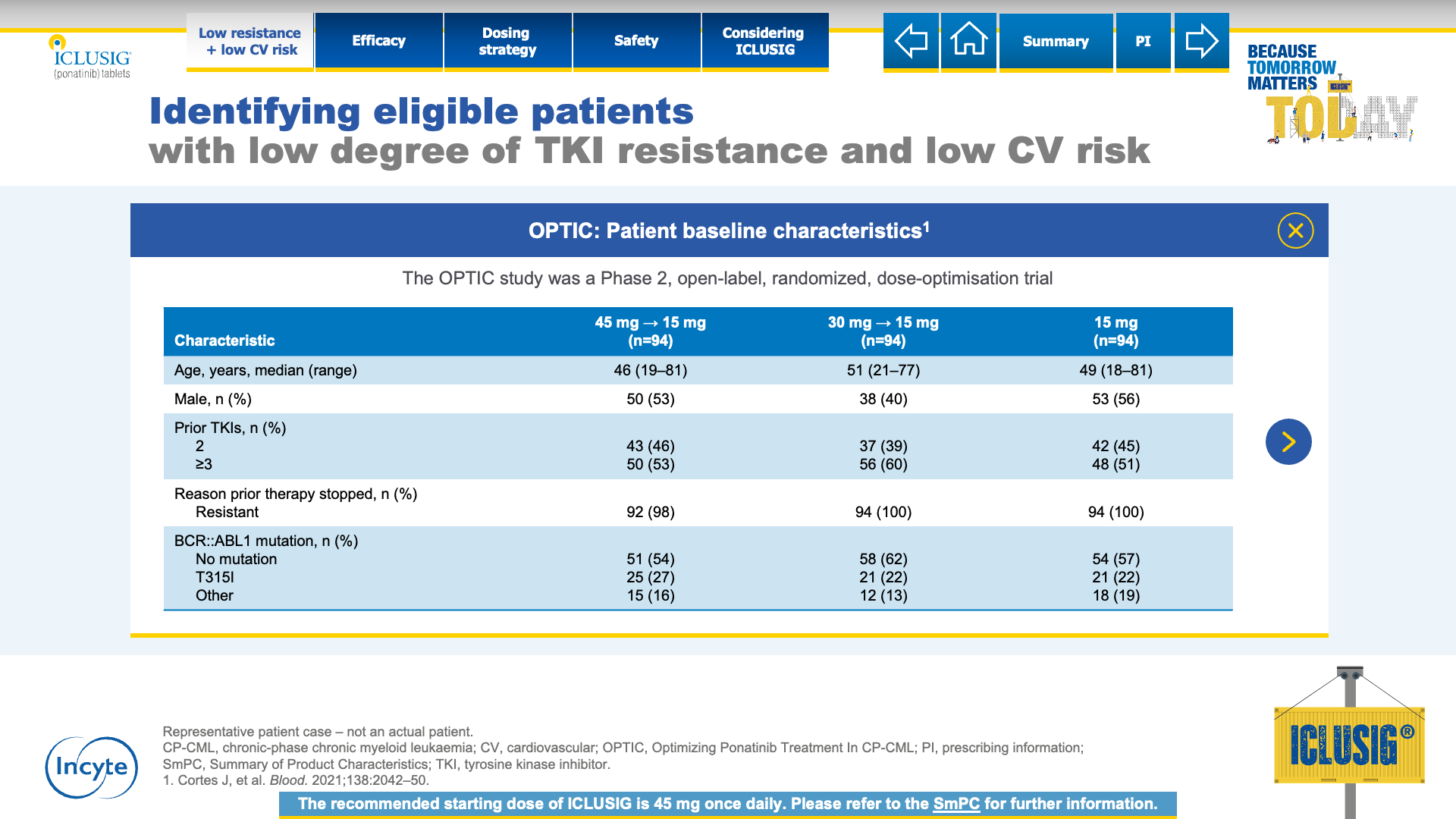1456x819 pixels.
Task: Click the value 25 (27) for T315I
Action: point(651,577)
